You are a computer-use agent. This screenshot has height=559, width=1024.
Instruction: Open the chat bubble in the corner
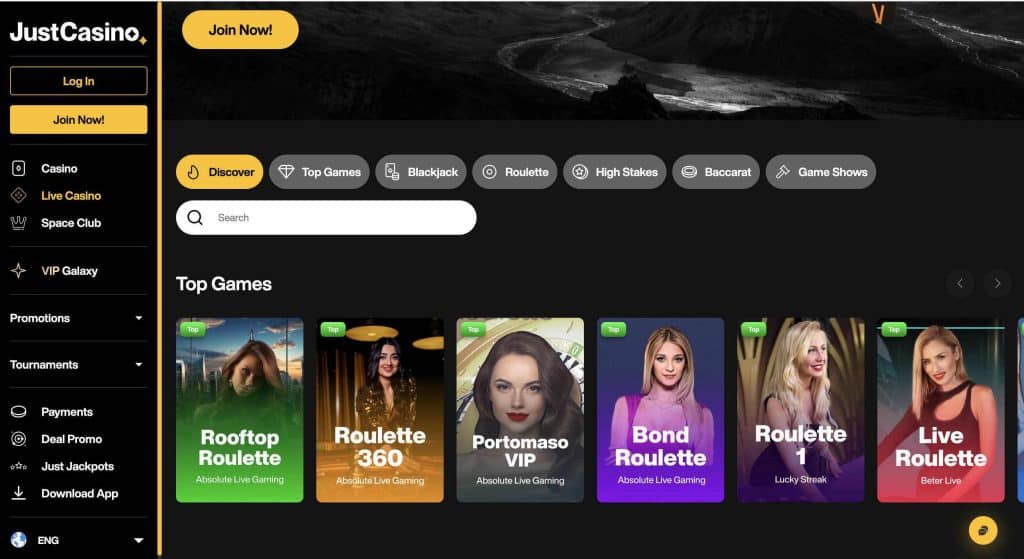983,530
